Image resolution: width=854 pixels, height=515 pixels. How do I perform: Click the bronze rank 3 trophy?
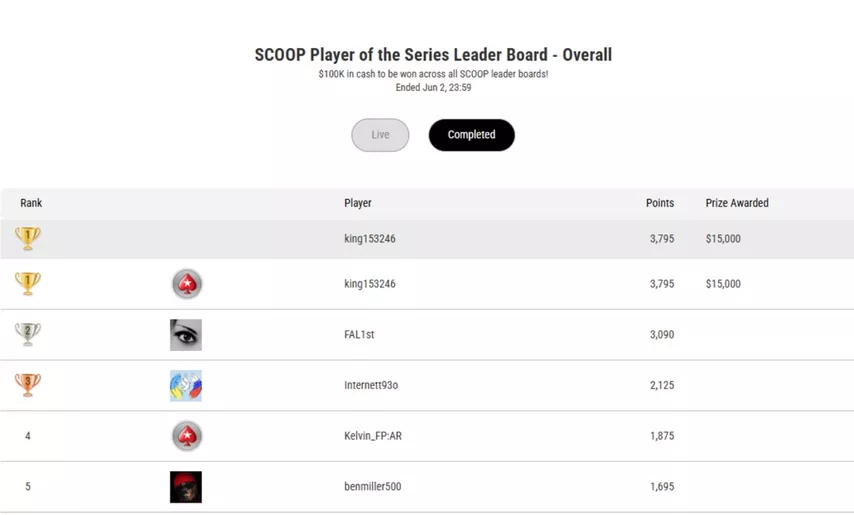click(x=28, y=384)
